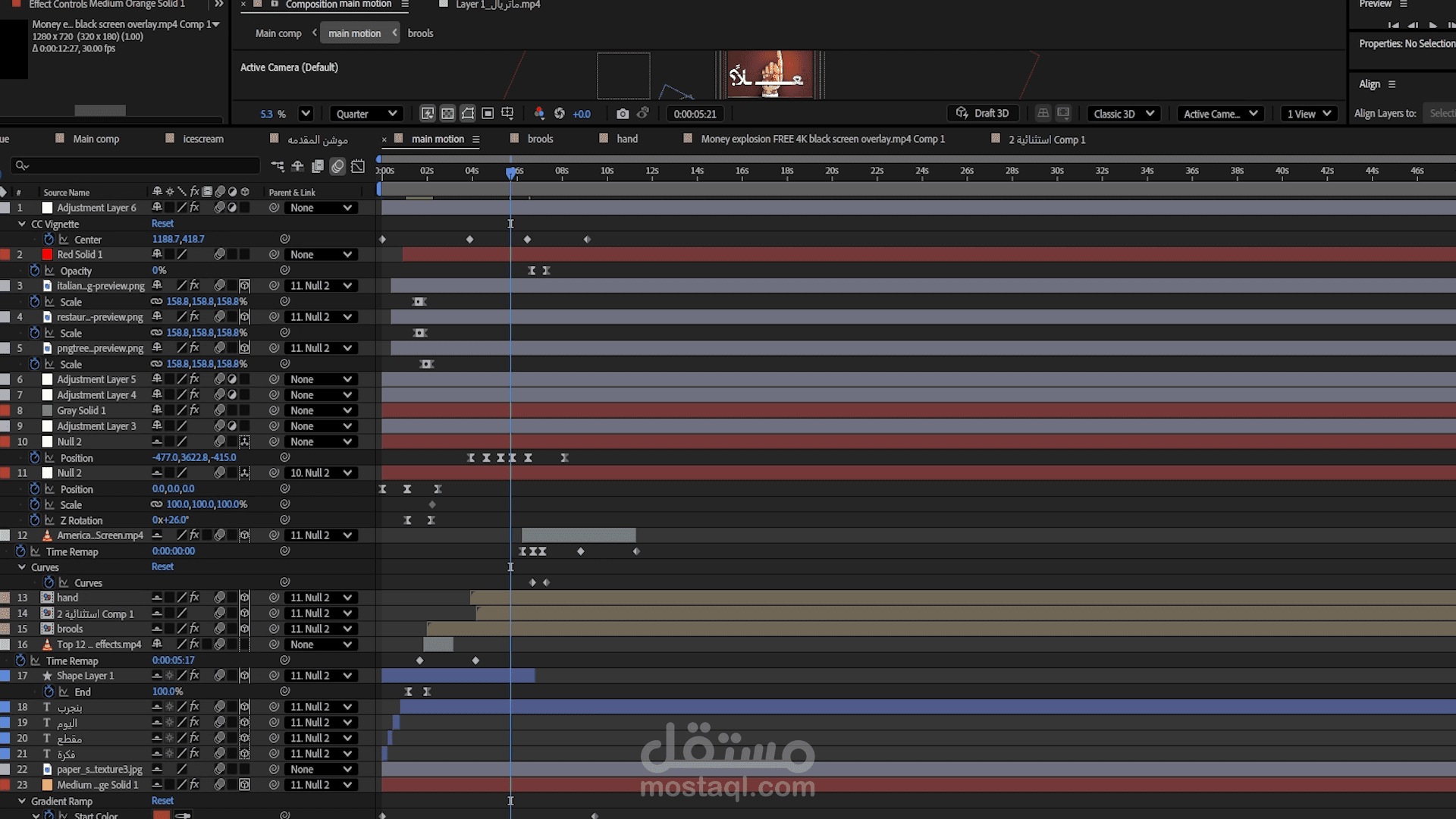This screenshot has height=819, width=1456.
Task: Switch to the brools timeline tab
Action: click(540, 139)
